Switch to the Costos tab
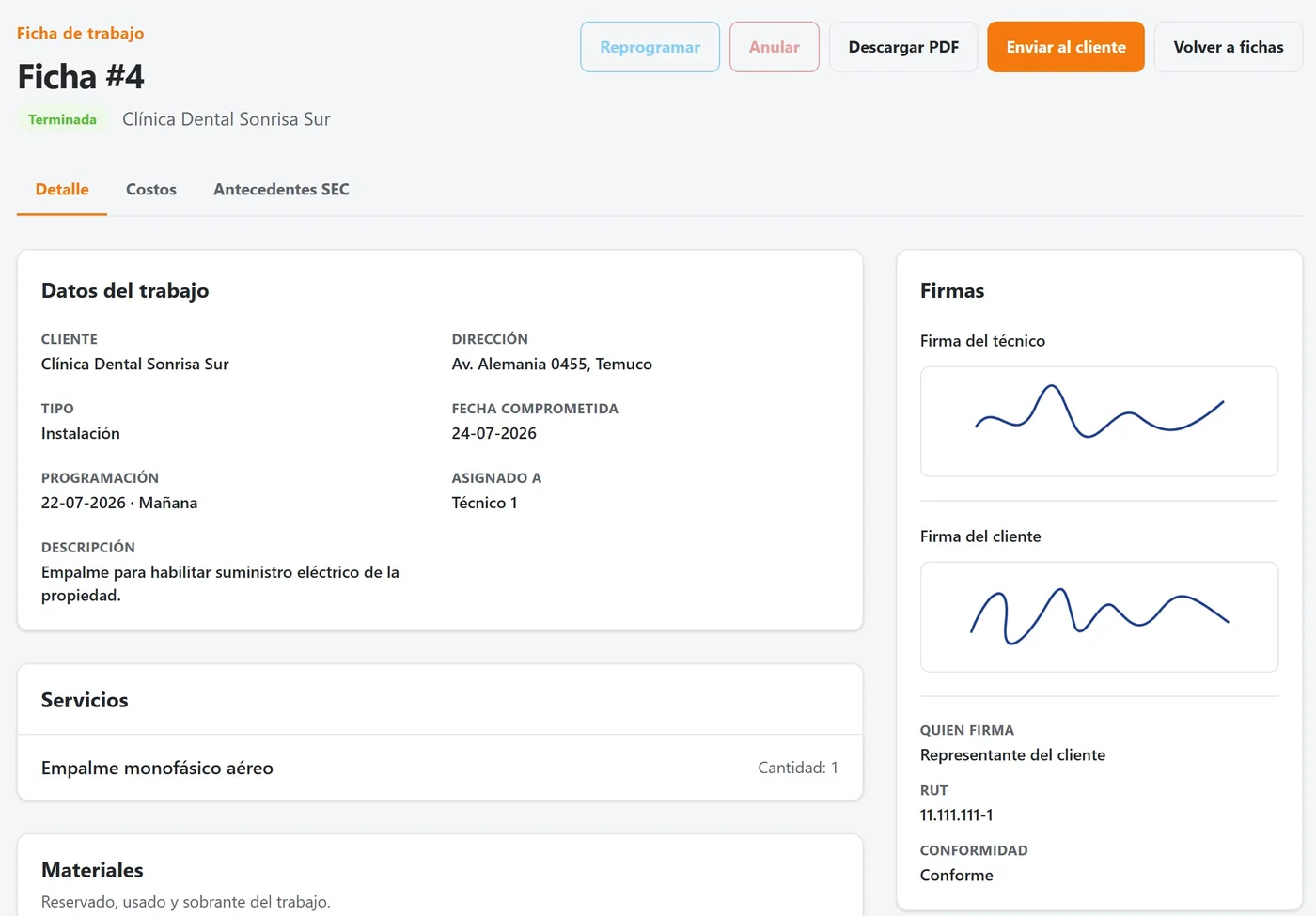The width and height of the screenshot is (1316, 916). [x=151, y=190]
